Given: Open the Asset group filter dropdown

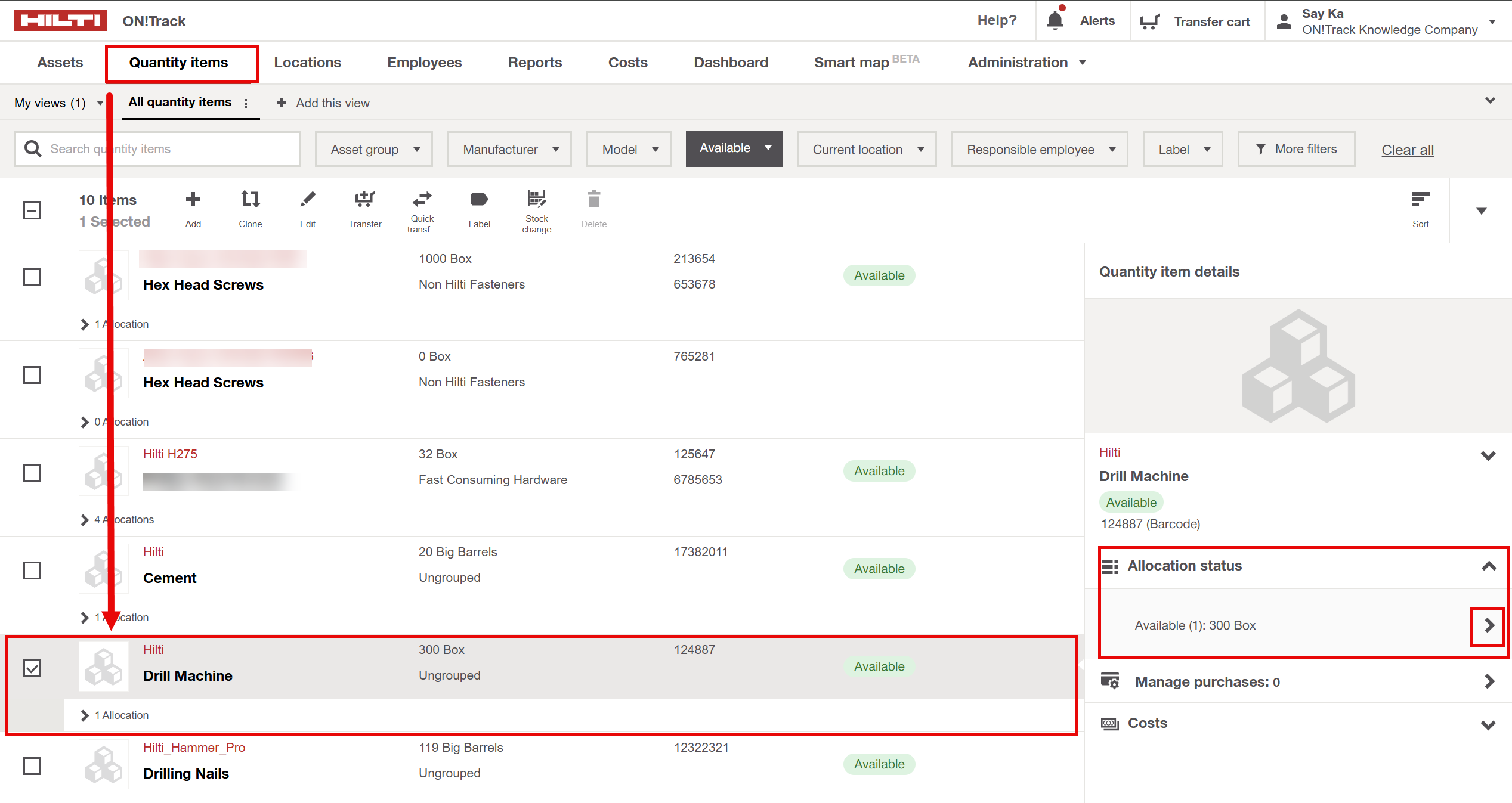Looking at the screenshot, I should click(373, 149).
